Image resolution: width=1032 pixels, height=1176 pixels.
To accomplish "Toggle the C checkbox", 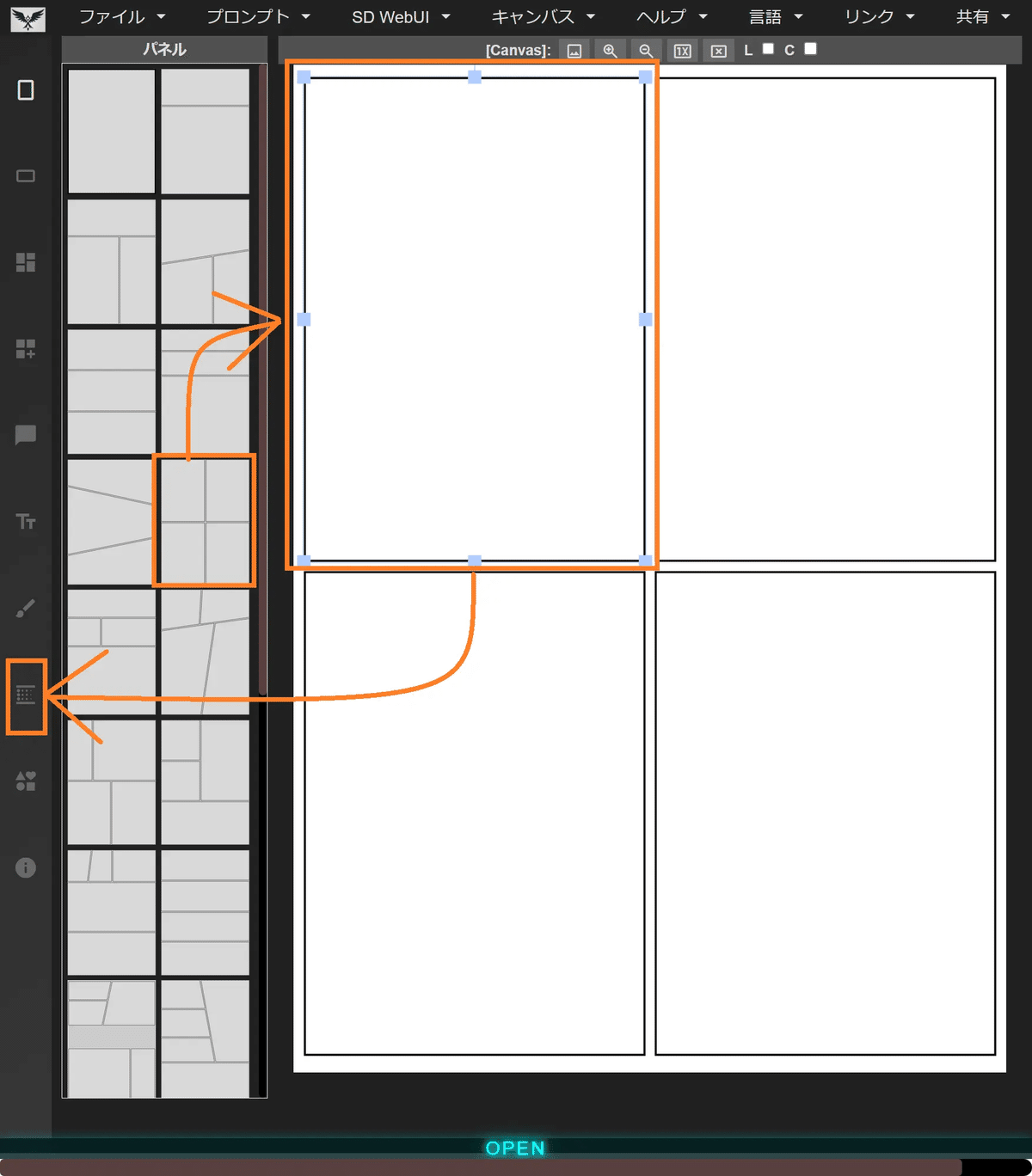I will 810,49.
